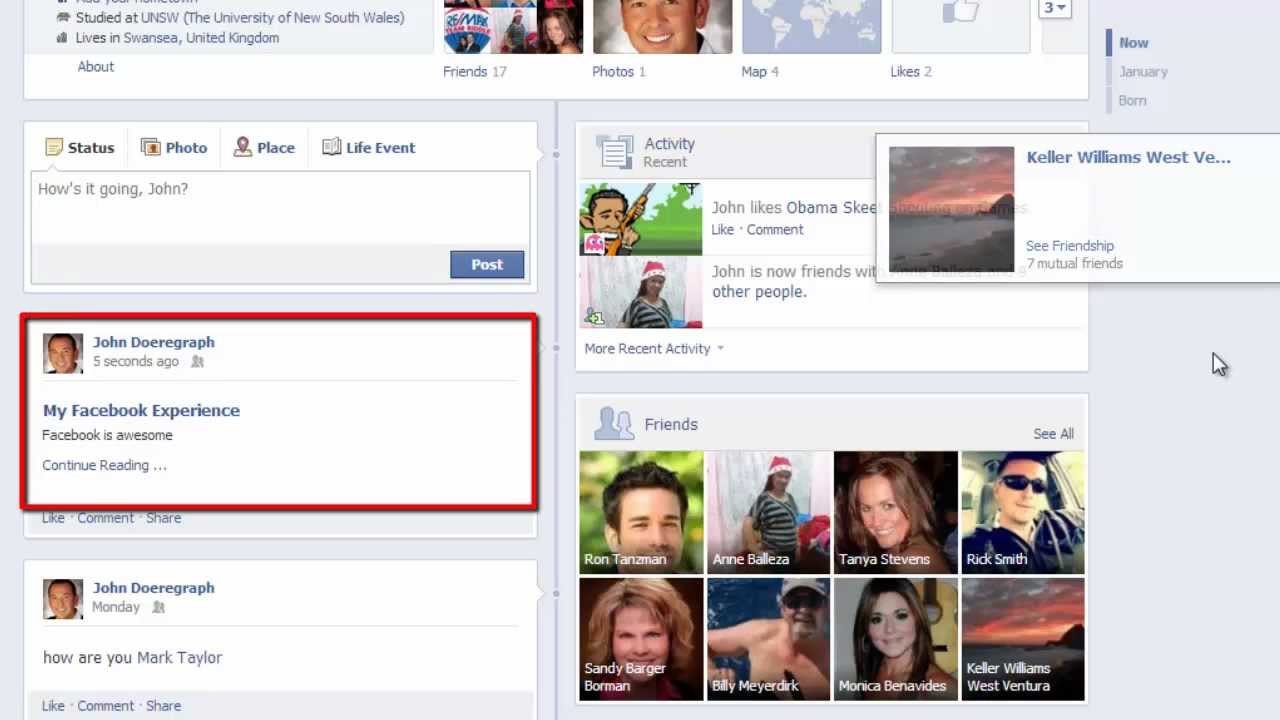Open Ron Tanzman's friend tile
The image size is (1280, 720).
point(641,512)
